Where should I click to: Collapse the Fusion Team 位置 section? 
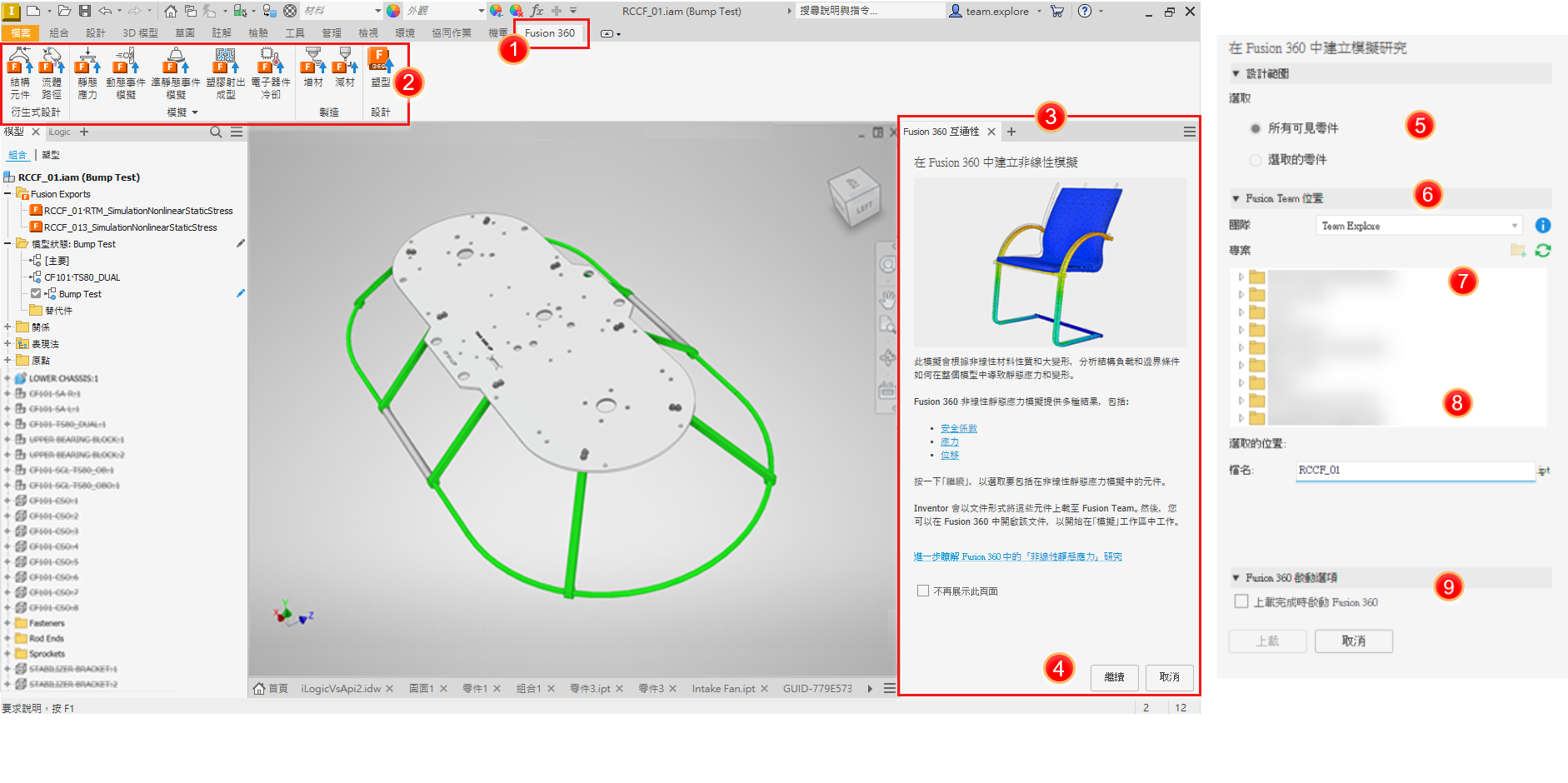[1236, 198]
